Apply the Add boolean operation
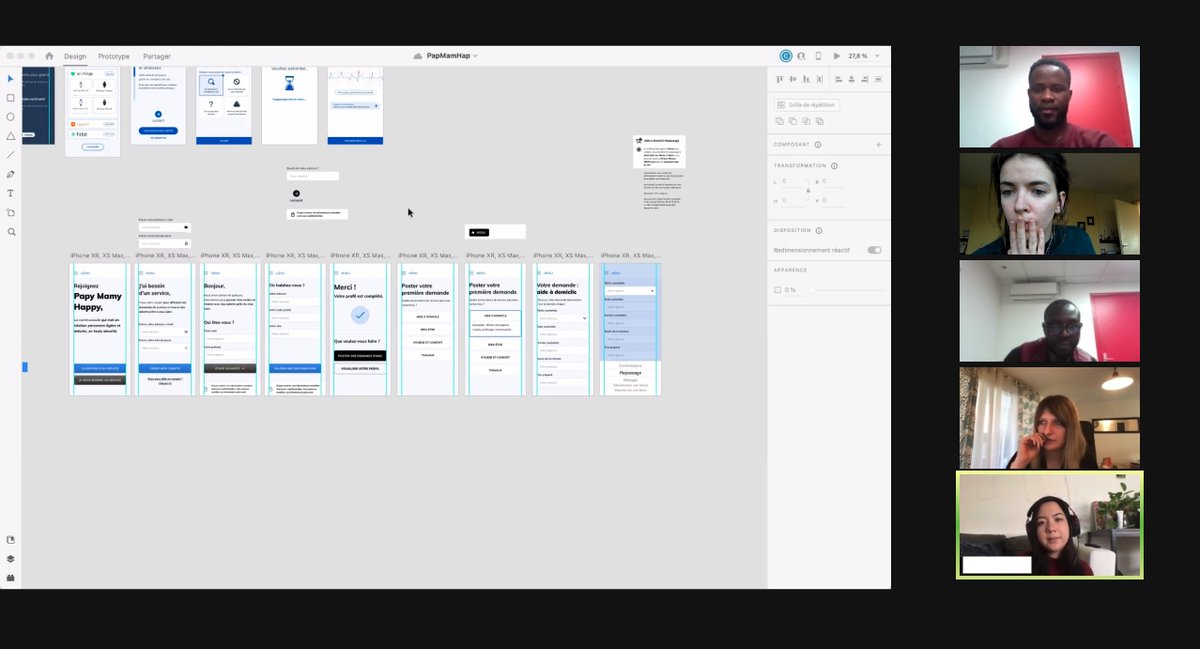Viewport: 1200px width, 649px height. click(780, 121)
